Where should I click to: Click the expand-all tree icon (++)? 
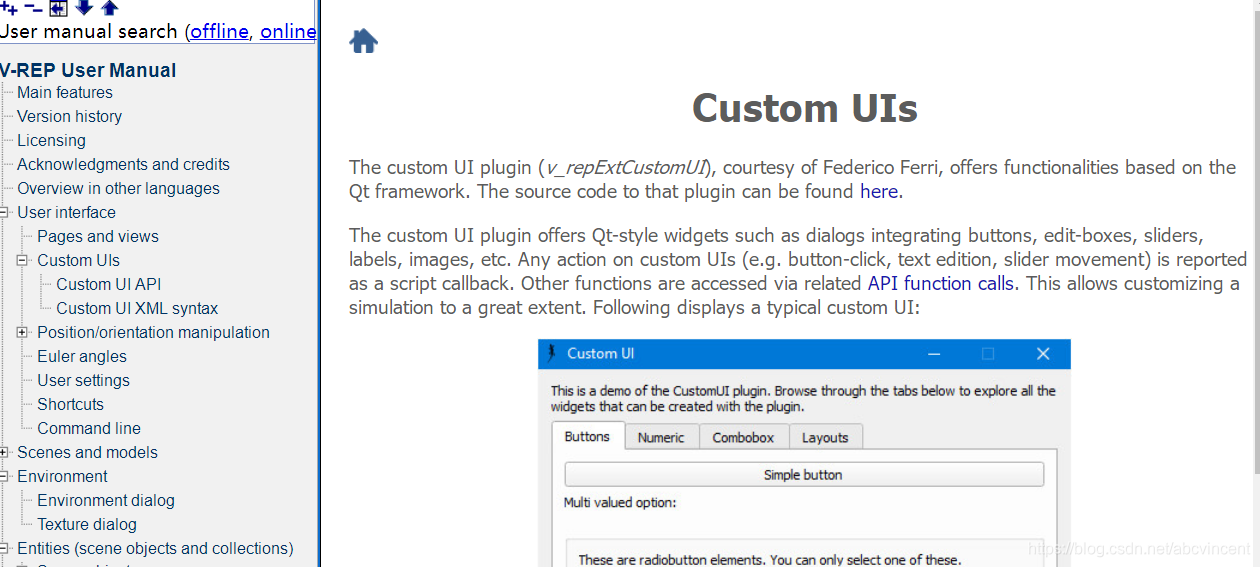pos(9,8)
